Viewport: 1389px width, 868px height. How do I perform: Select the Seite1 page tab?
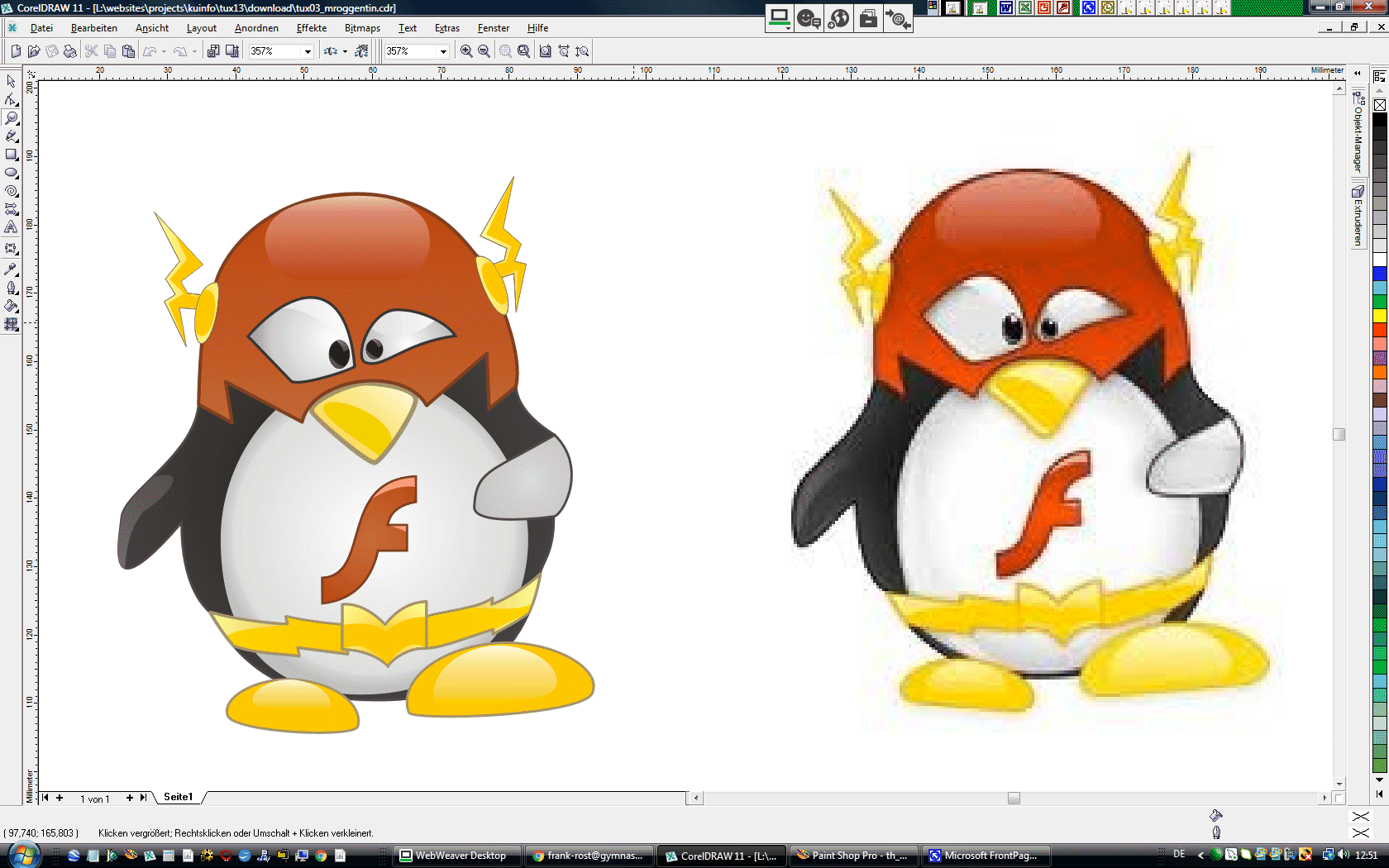[179, 797]
